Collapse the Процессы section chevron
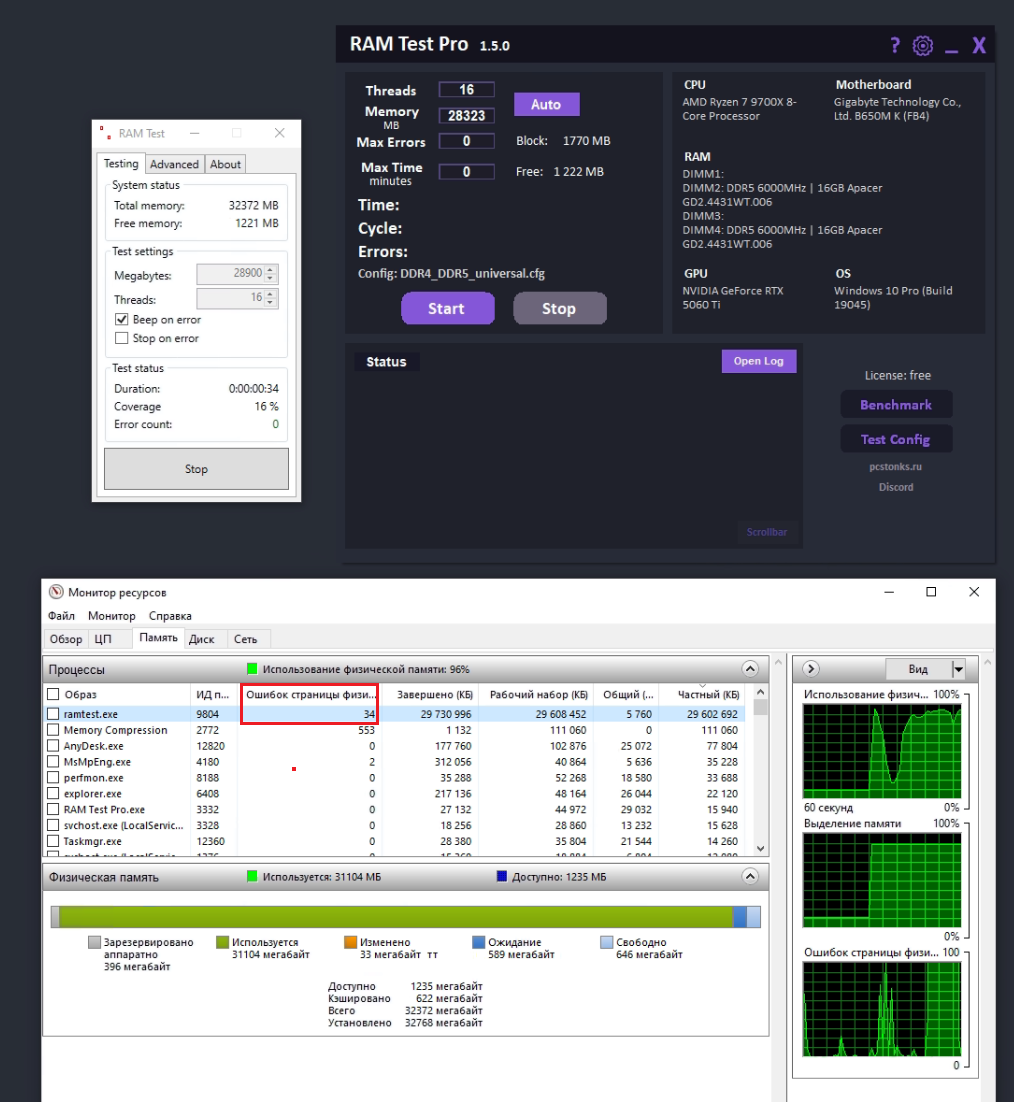Viewport: 1014px width, 1102px height. pos(750,668)
